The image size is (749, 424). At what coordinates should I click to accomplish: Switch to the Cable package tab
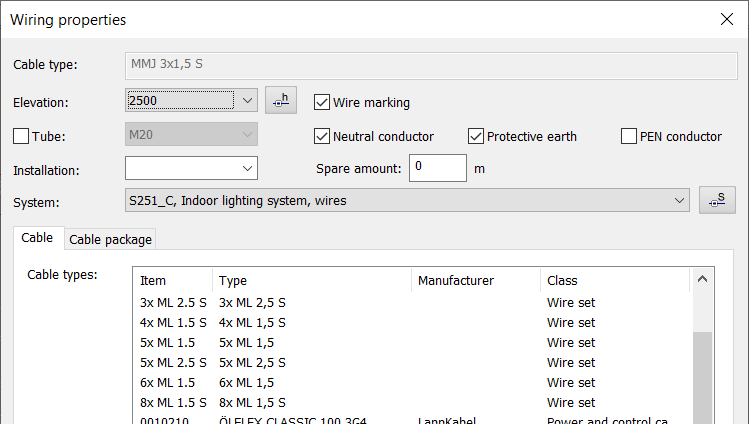(110, 239)
